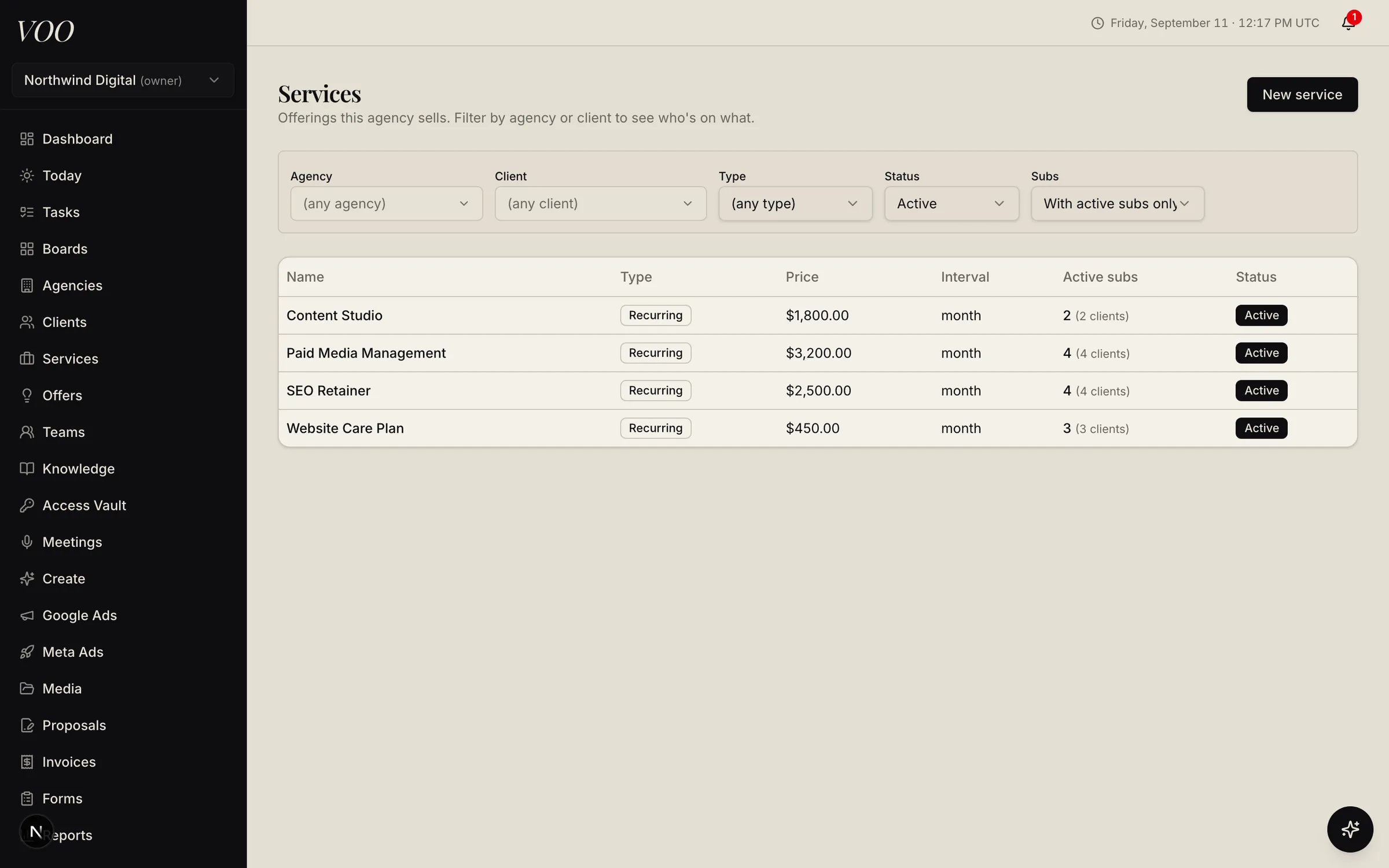This screenshot has width=1389, height=868.
Task: Navigate to Forms in the sidebar
Action: [63, 799]
